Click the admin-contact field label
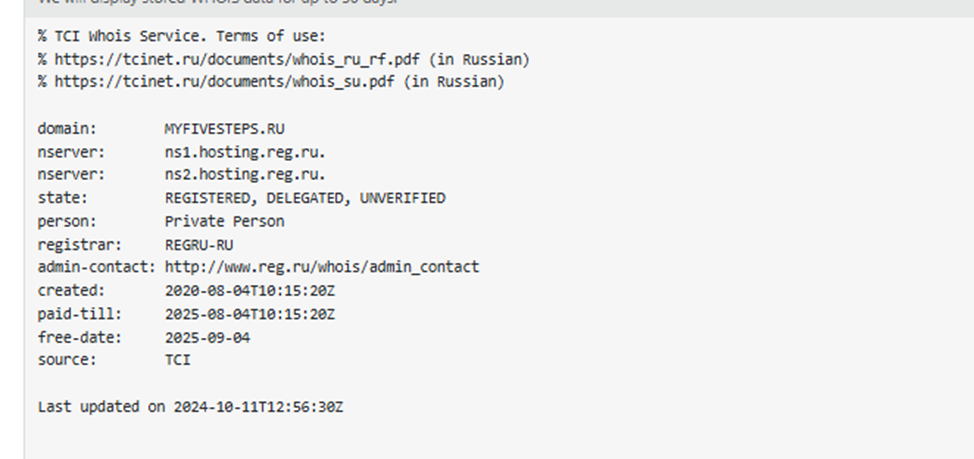This screenshot has width=974, height=459. (x=97, y=267)
